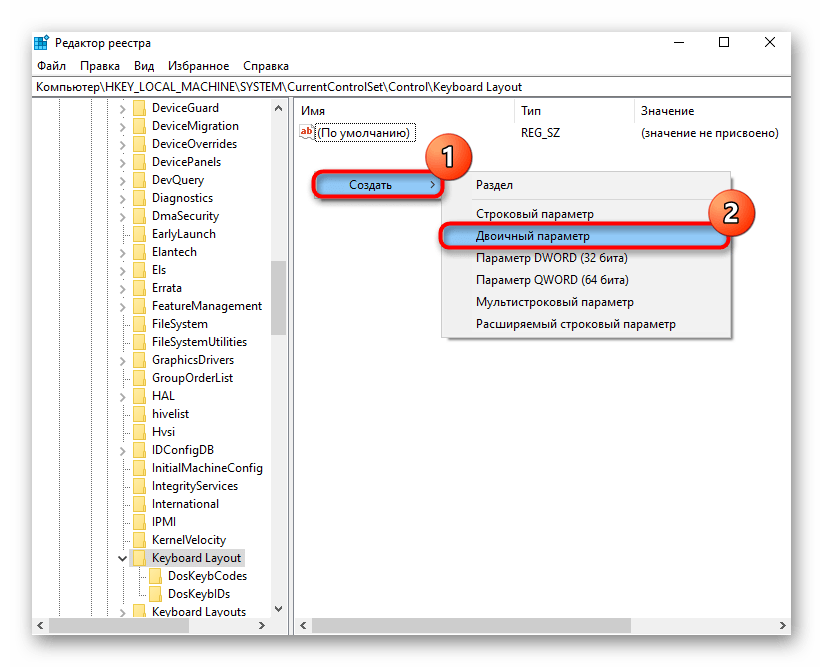Expand the Keyboard Layouts tree node
Image resolution: width=823 pixels, height=667 pixels.
(122, 612)
